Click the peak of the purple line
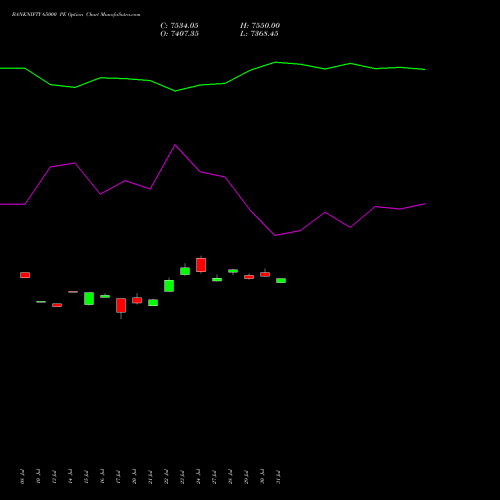Image resolution: width=500 pixels, height=500 pixels. (175, 145)
